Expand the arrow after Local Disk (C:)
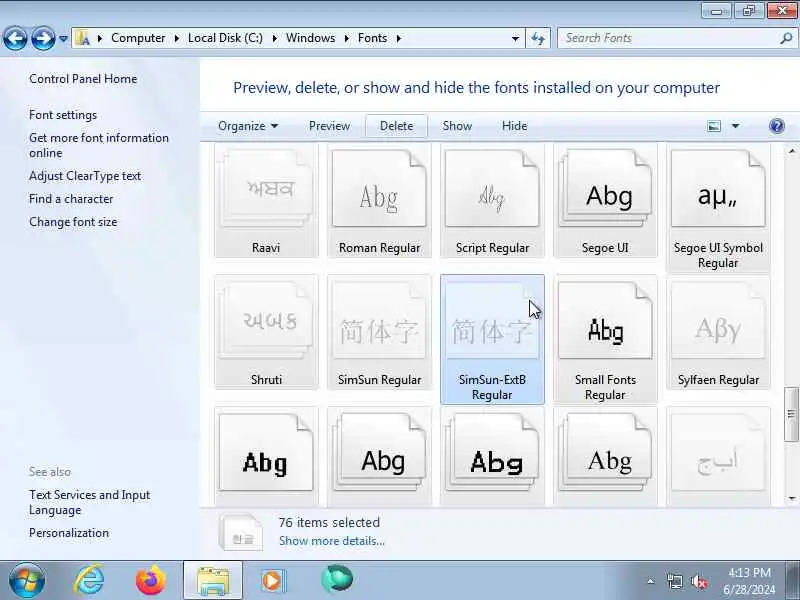800x600 pixels. [274, 38]
